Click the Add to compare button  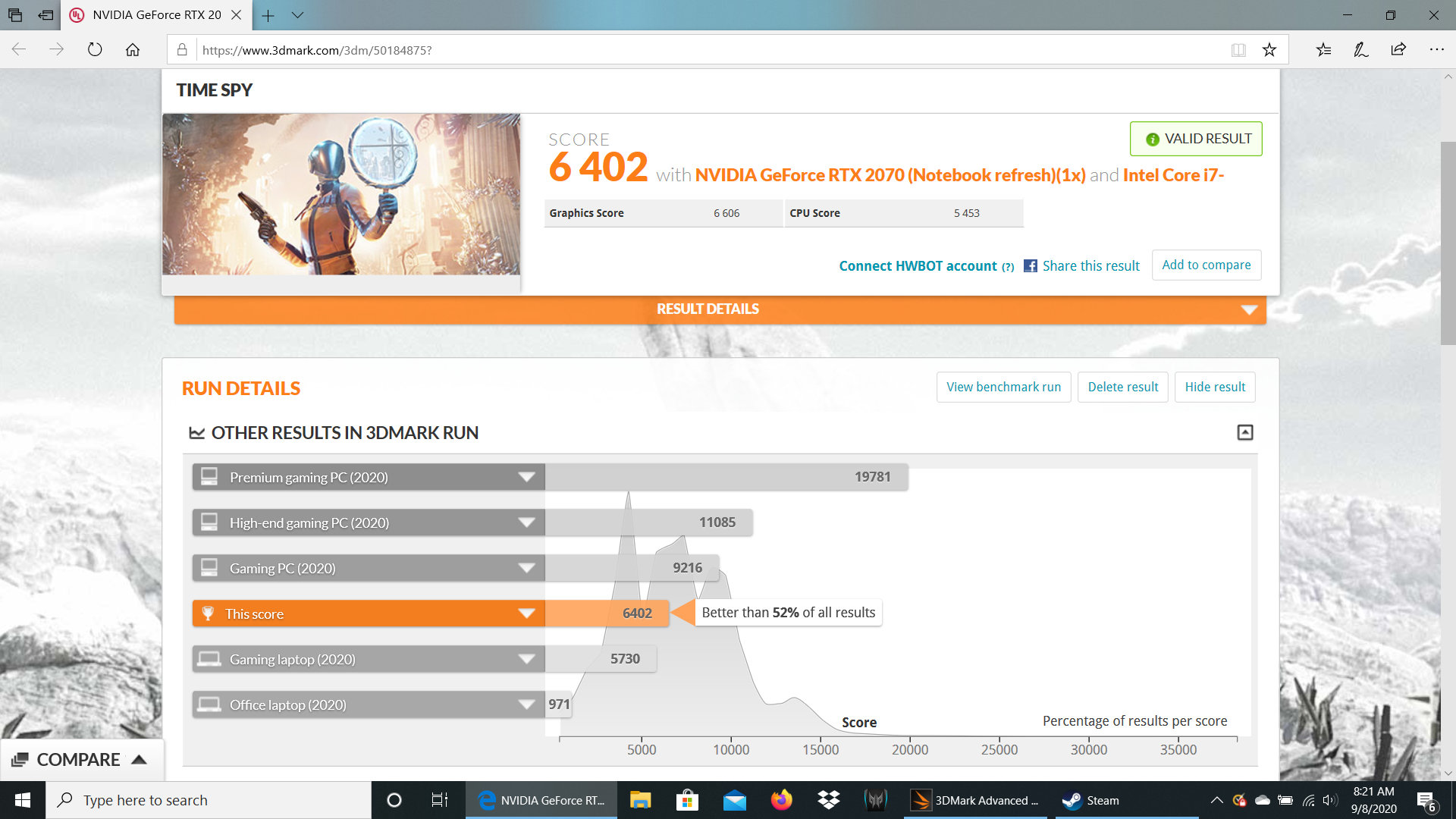pos(1207,265)
